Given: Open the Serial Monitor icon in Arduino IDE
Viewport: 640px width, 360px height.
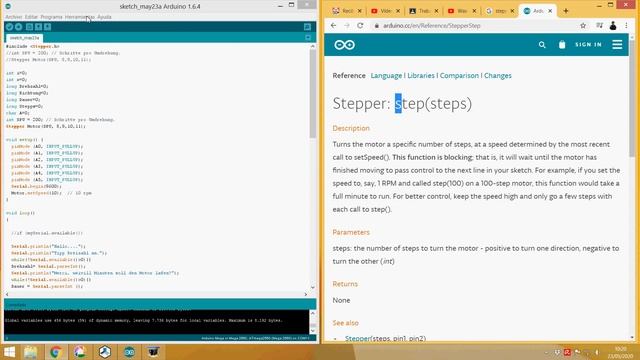Looking at the screenshot, I should (x=307, y=27).
